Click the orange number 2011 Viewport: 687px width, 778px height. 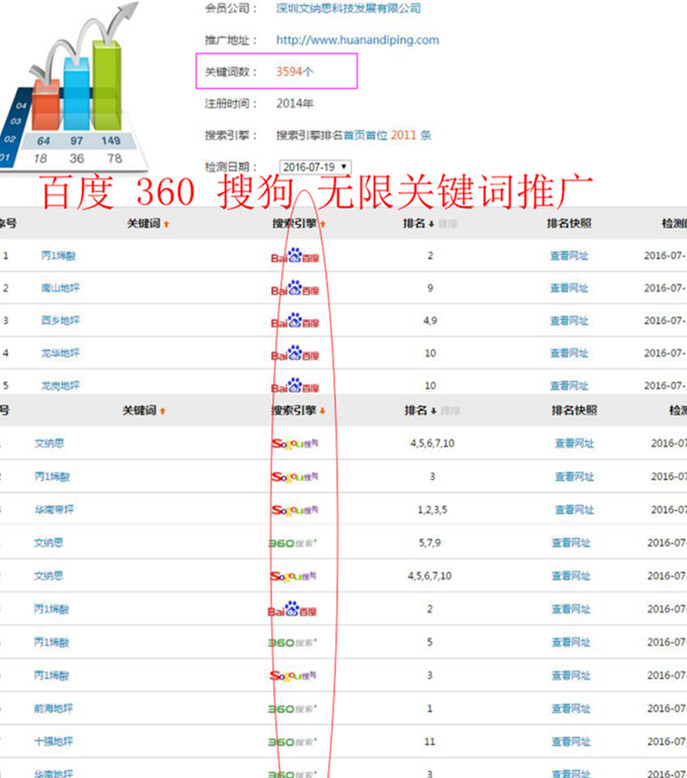coord(403,135)
